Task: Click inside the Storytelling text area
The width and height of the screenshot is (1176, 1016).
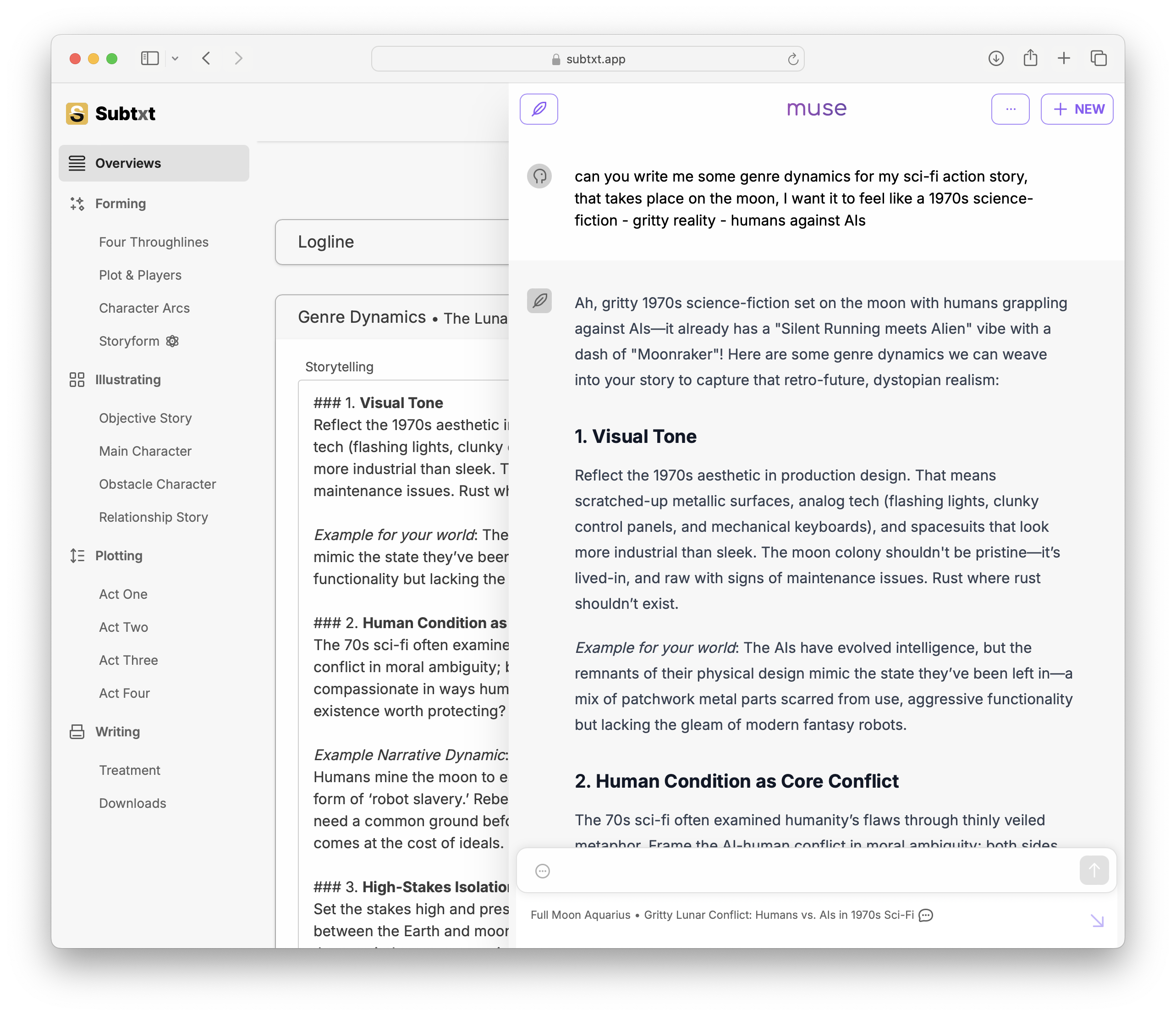Action: [x=404, y=664]
